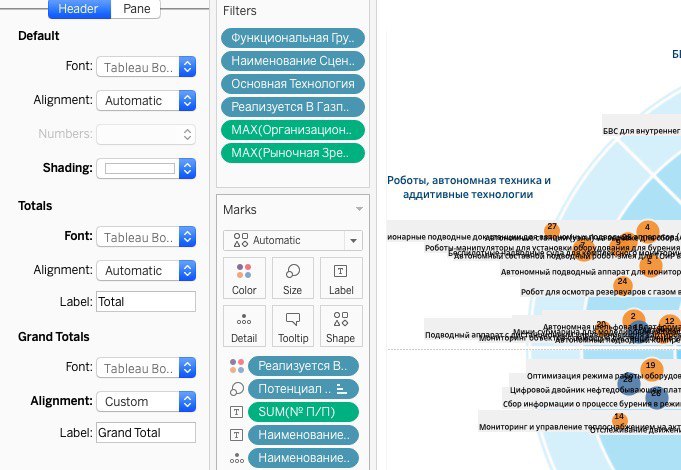Click label Сбор информации о процессе бурения

592,404
